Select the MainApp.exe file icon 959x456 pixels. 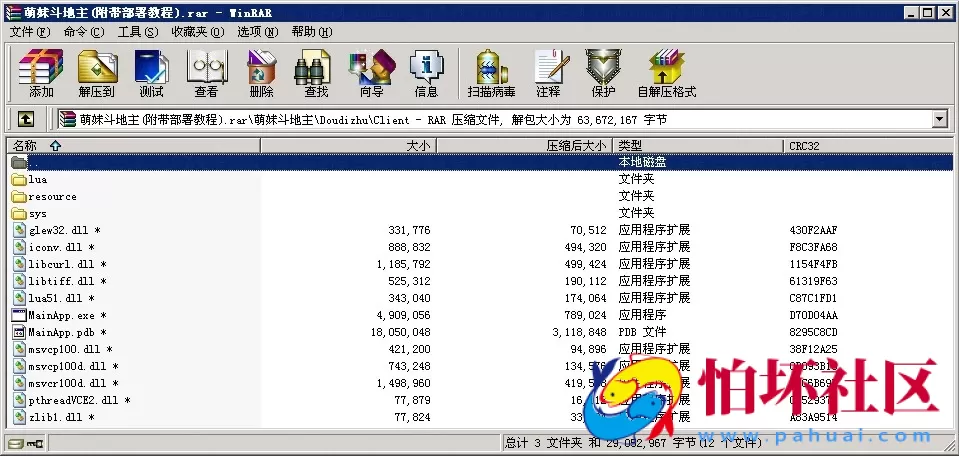(x=19, y=315)
